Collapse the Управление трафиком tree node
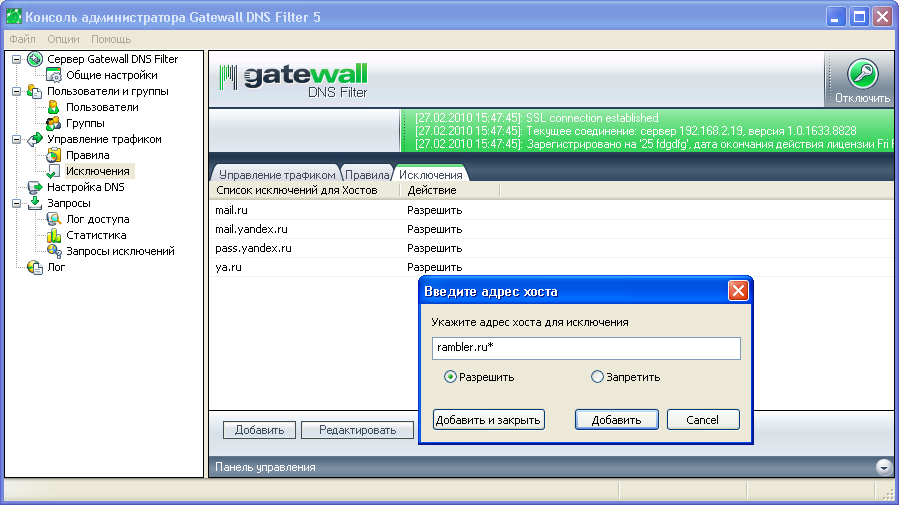Screen dimensions: 899x505 click(17, 139)
